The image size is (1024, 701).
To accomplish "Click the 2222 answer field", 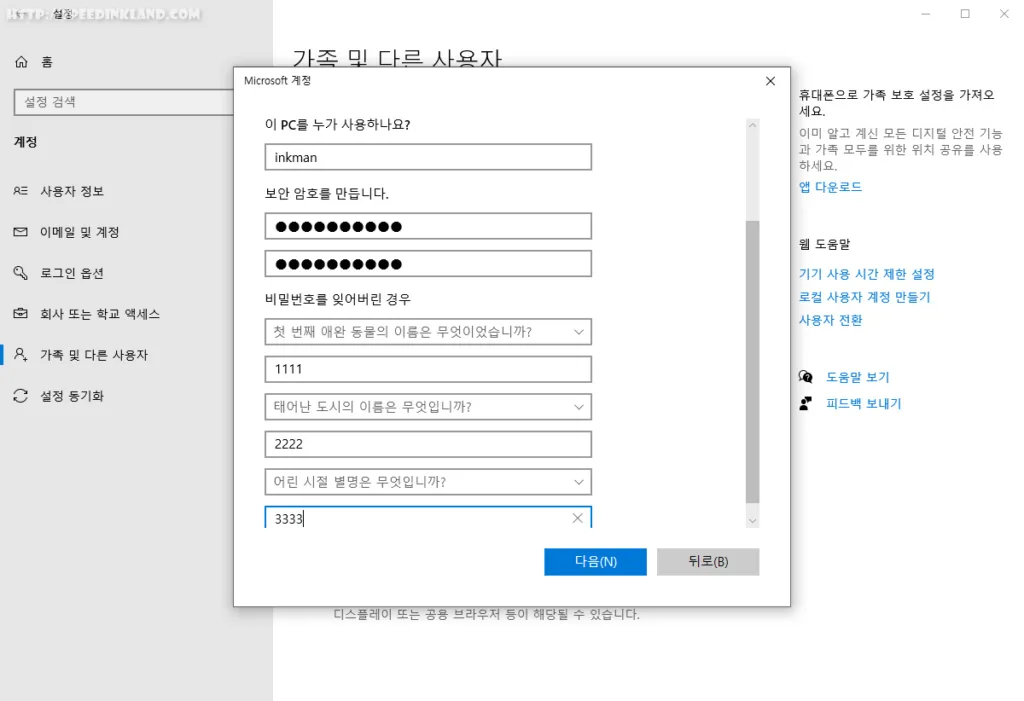I will coord(428,444).
